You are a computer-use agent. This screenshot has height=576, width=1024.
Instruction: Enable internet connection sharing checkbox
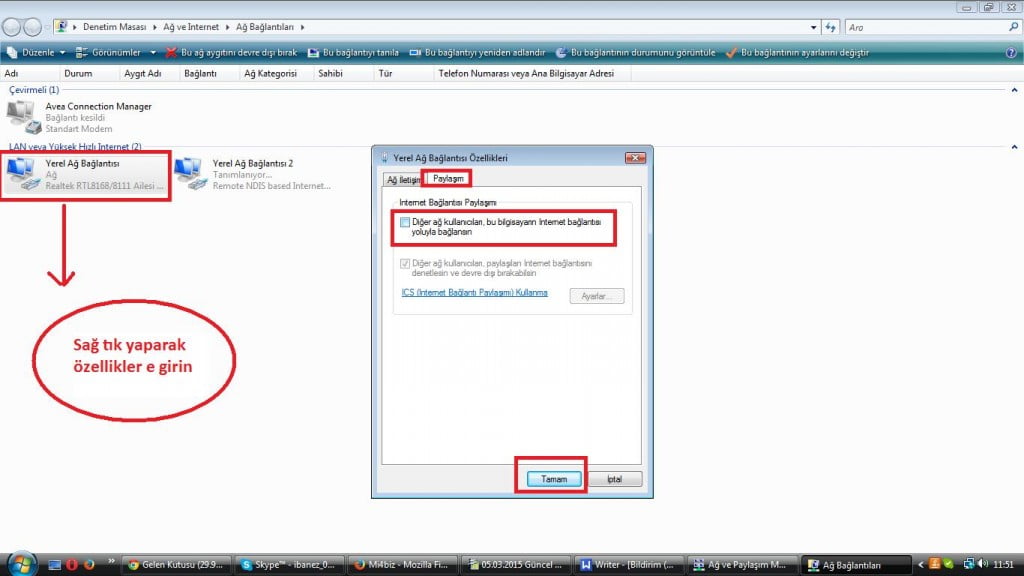pyautogui.click(x=405, y=223)
